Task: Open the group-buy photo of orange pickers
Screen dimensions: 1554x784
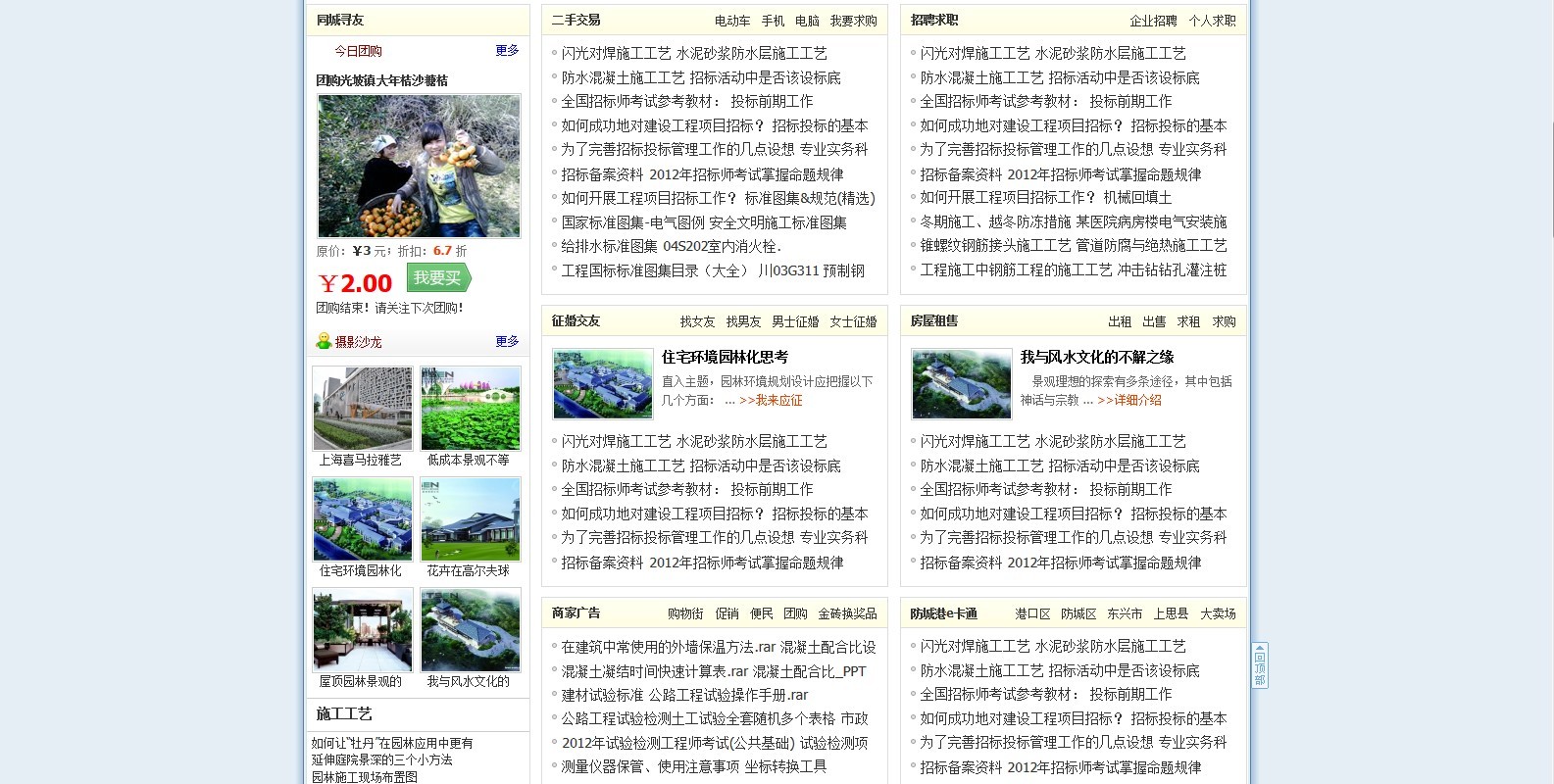Action: click(419, 166)
